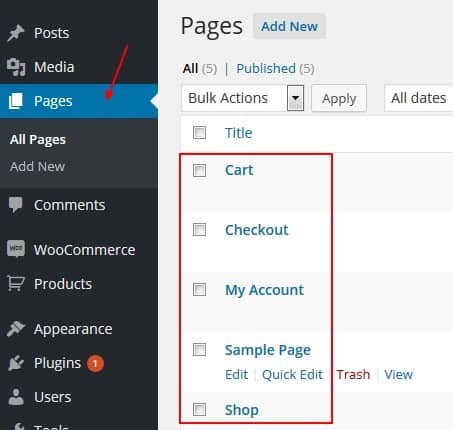
Task: Click the Posts pushpin icon
Action: 16,33
